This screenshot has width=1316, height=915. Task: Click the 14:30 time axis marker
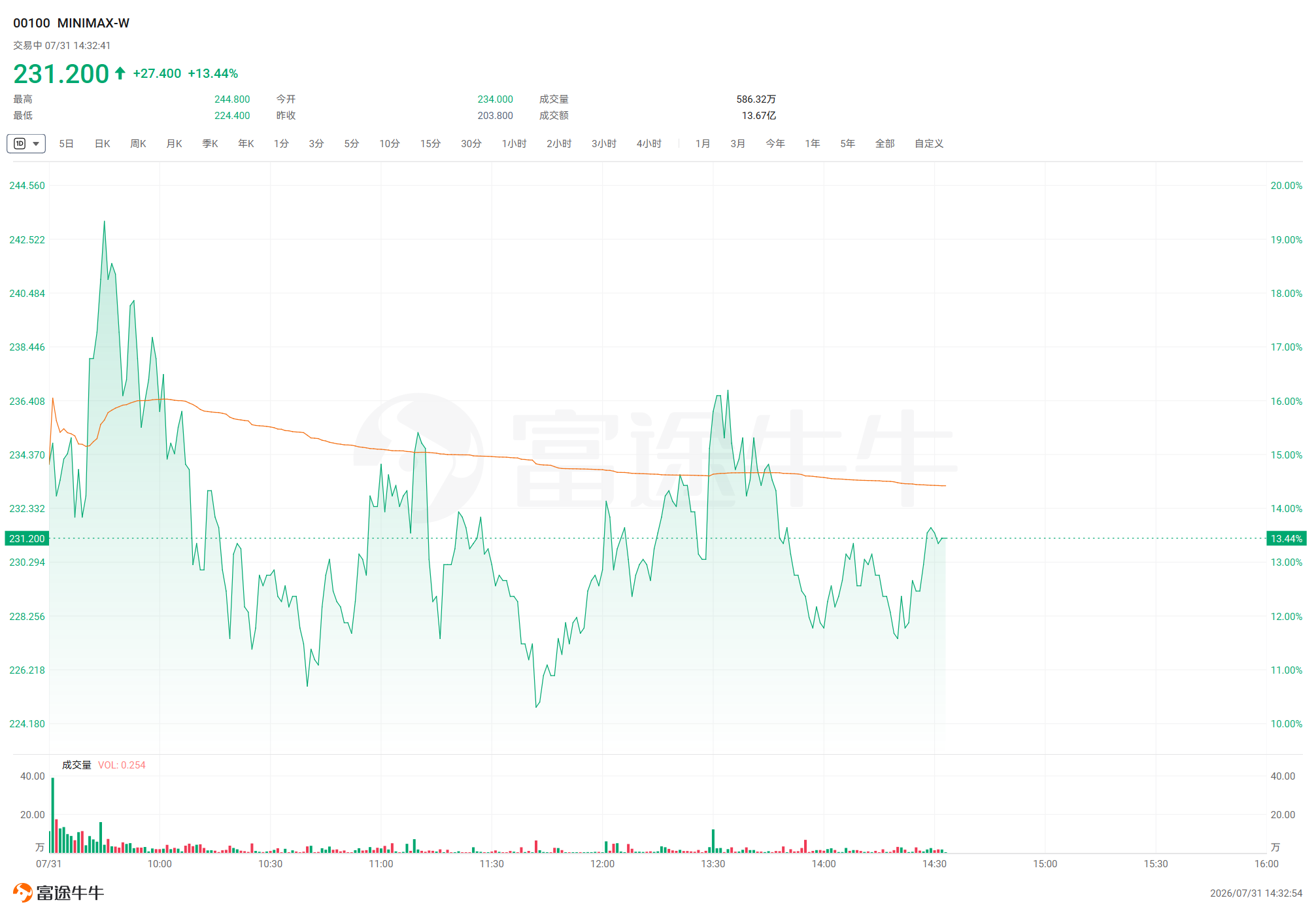tap(934, 863)
